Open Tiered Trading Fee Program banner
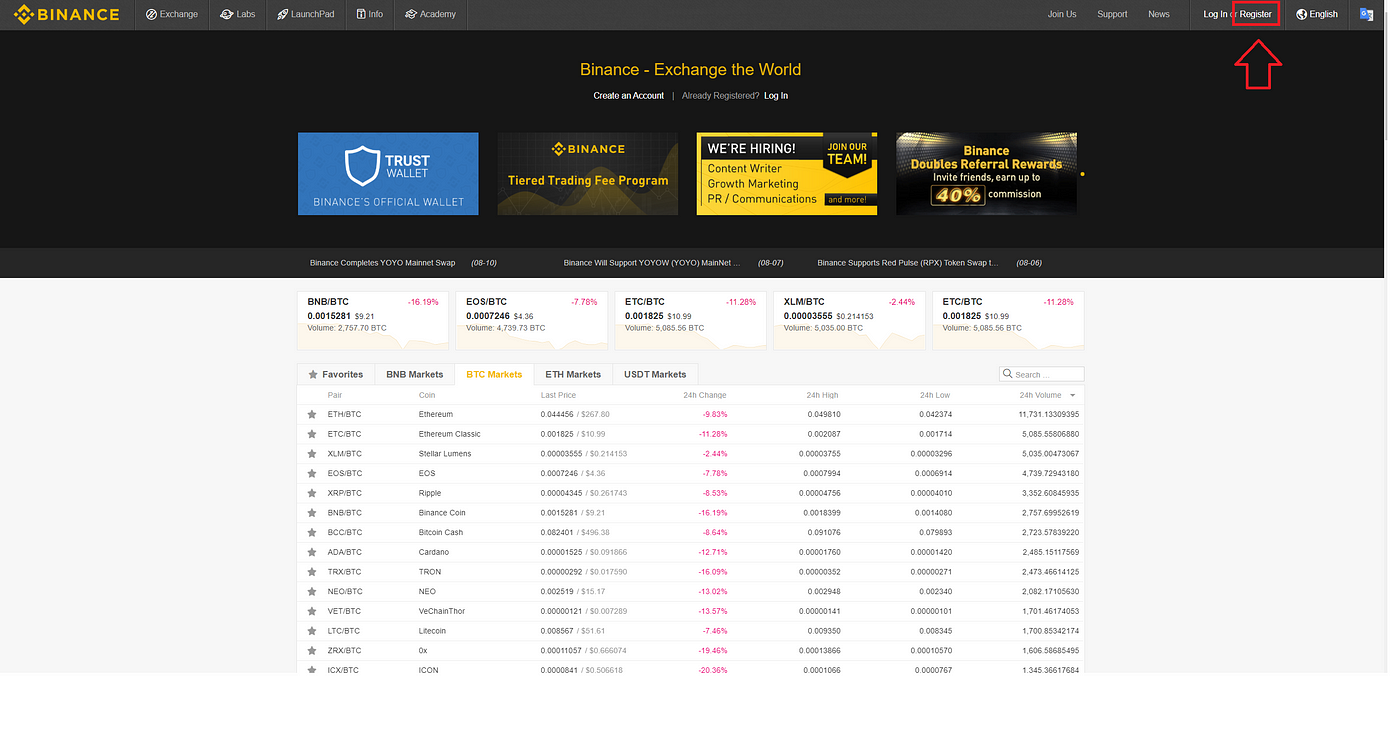The height and width of the screenshot is (754, 1400). click(x=587, y=174)
